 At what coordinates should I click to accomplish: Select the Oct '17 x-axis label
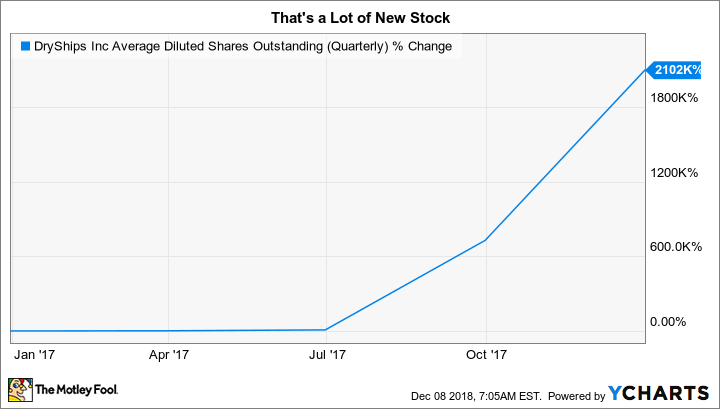[x=484, y=354]
